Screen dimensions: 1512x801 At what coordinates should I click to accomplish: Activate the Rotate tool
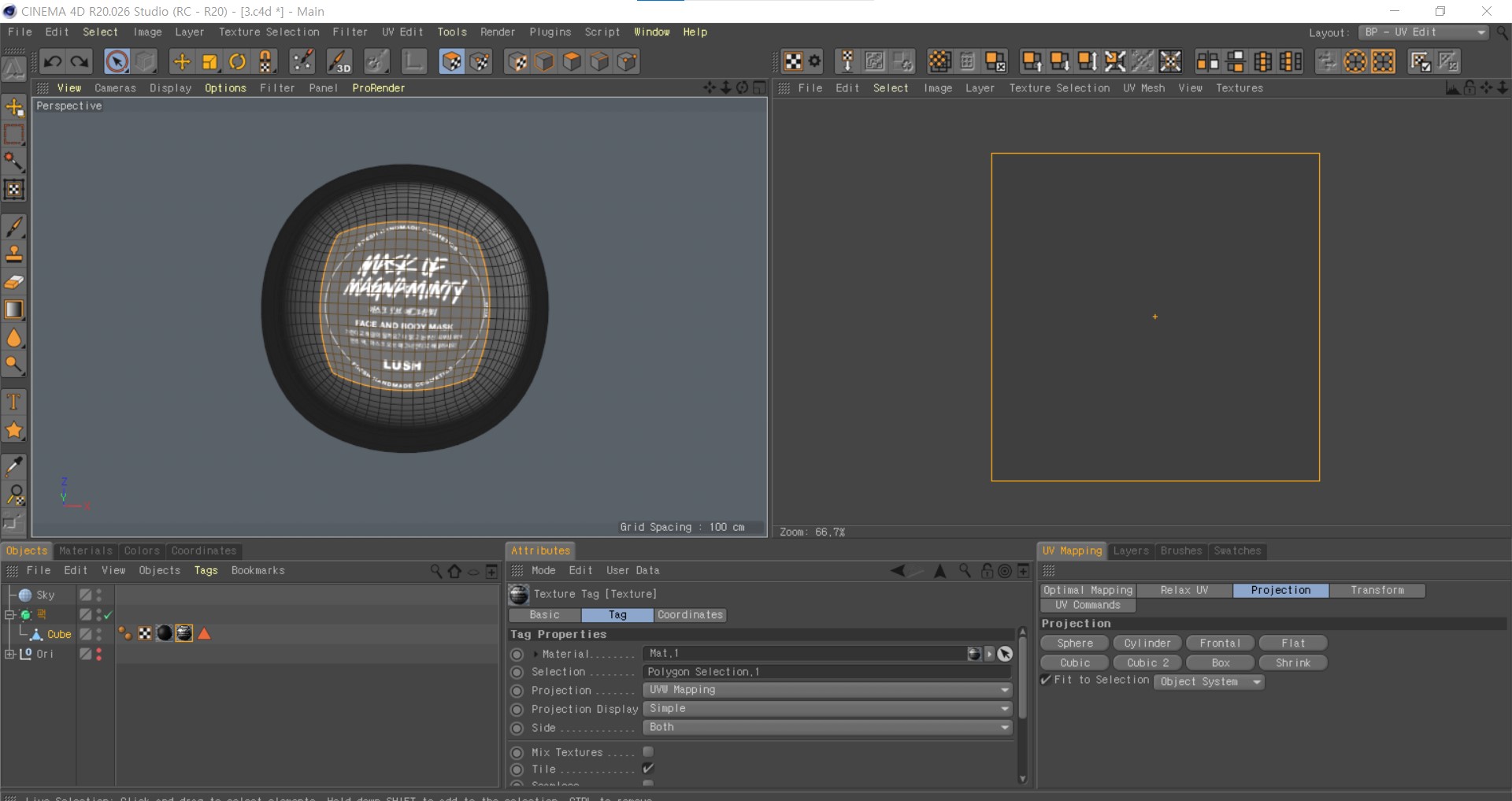pyautogui.click(x=237, y=61)
